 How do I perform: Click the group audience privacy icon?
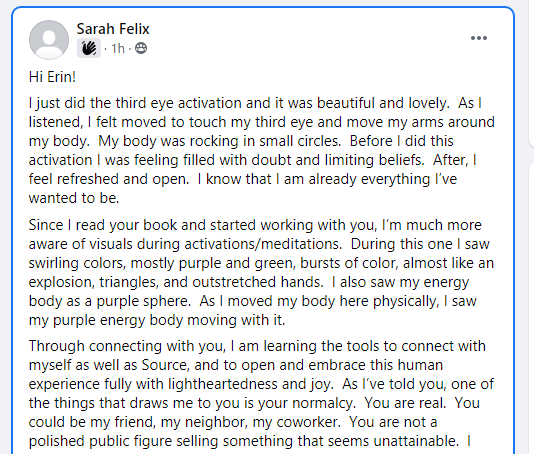click(x=141, y=48)
